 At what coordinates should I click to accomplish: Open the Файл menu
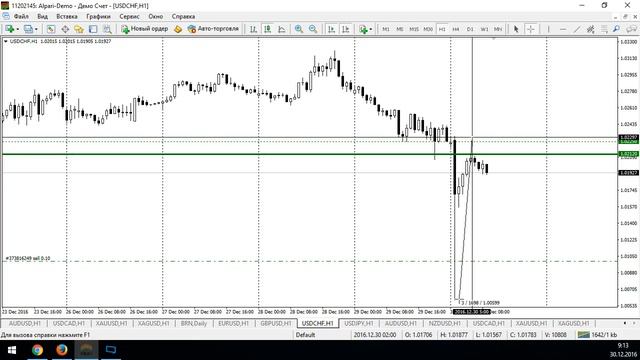pos(21,16)
